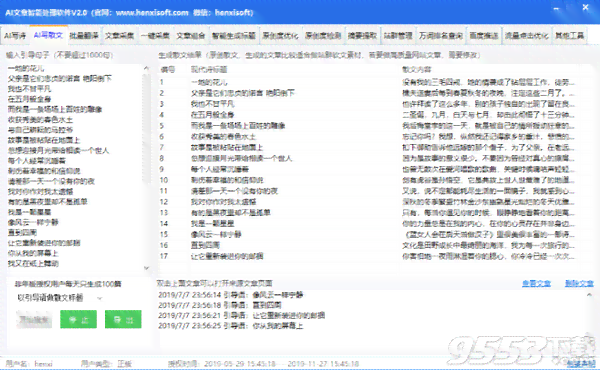Select table row 16 titled 直到四周
The image size is (600, 370).
click(x=368, y=245)
